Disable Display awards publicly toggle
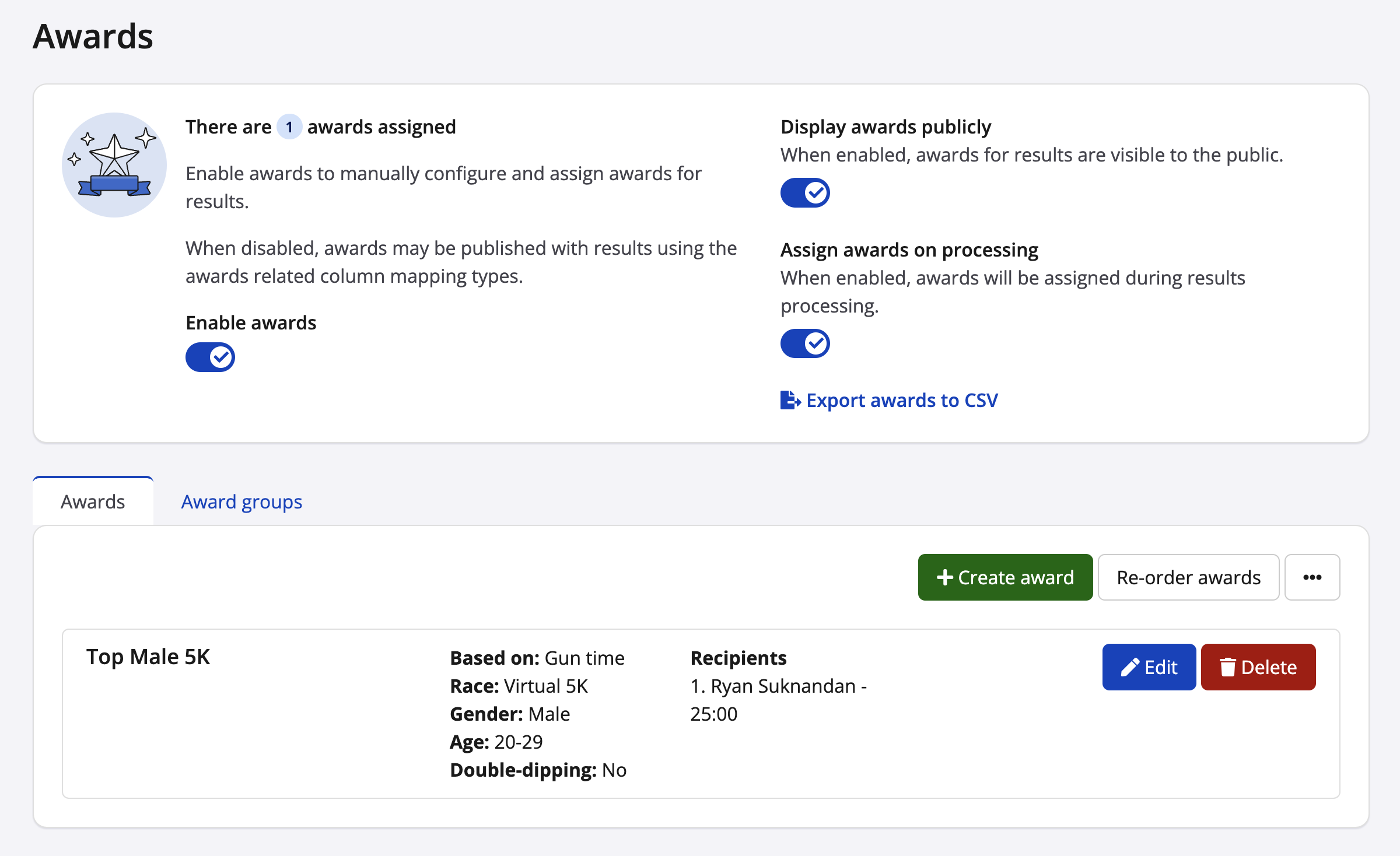Viewport: 1400px width, 856px height. pyautogui.click(x=805, y=192)
